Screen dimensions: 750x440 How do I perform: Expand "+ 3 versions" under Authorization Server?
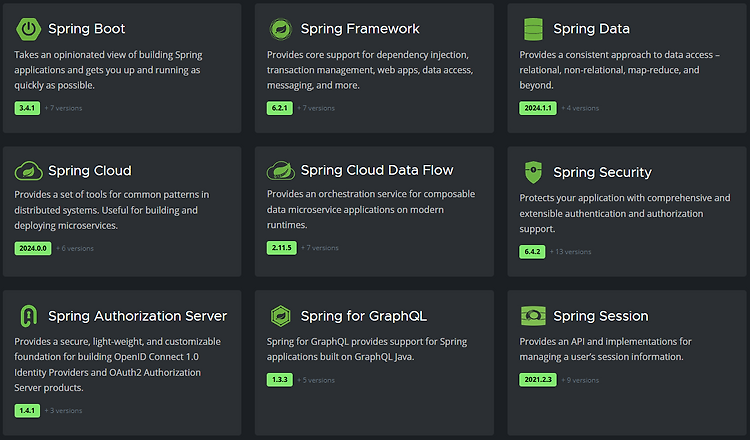63,410
